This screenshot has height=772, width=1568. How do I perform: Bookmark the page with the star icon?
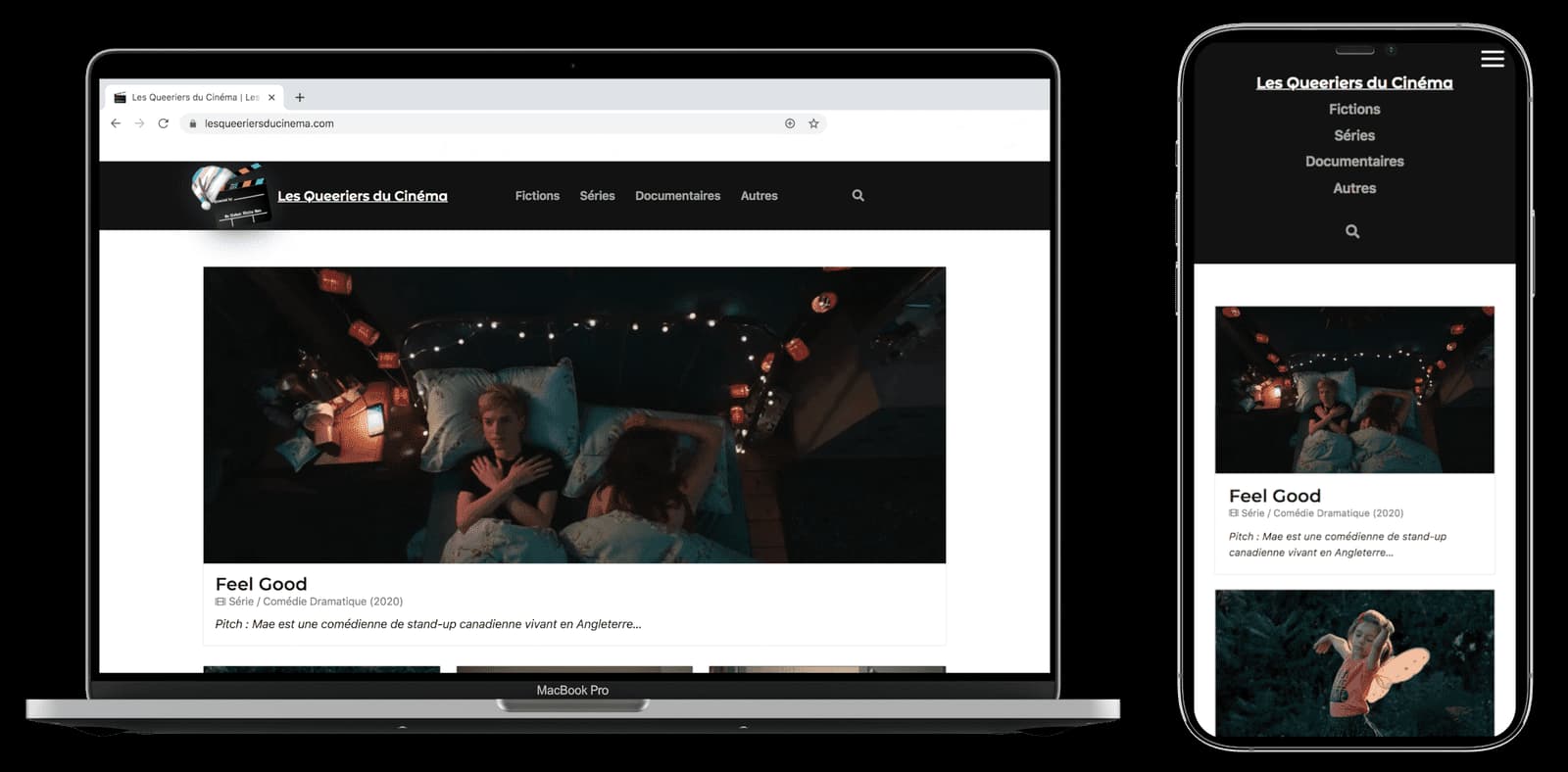(x=813, y=123)
